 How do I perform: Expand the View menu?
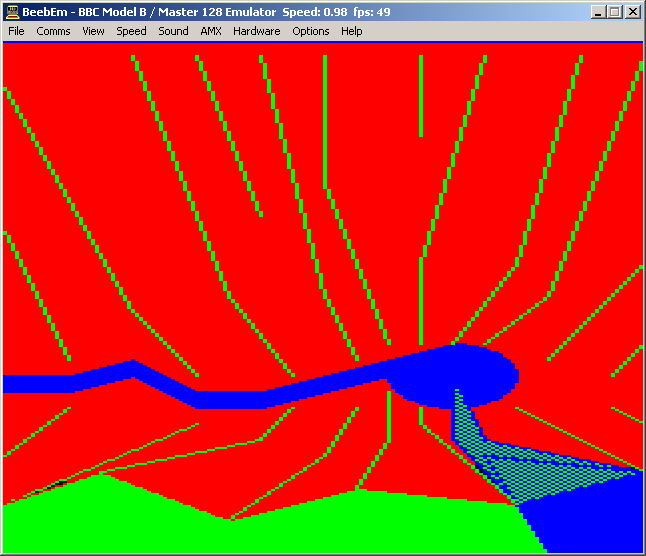(93, 31)
